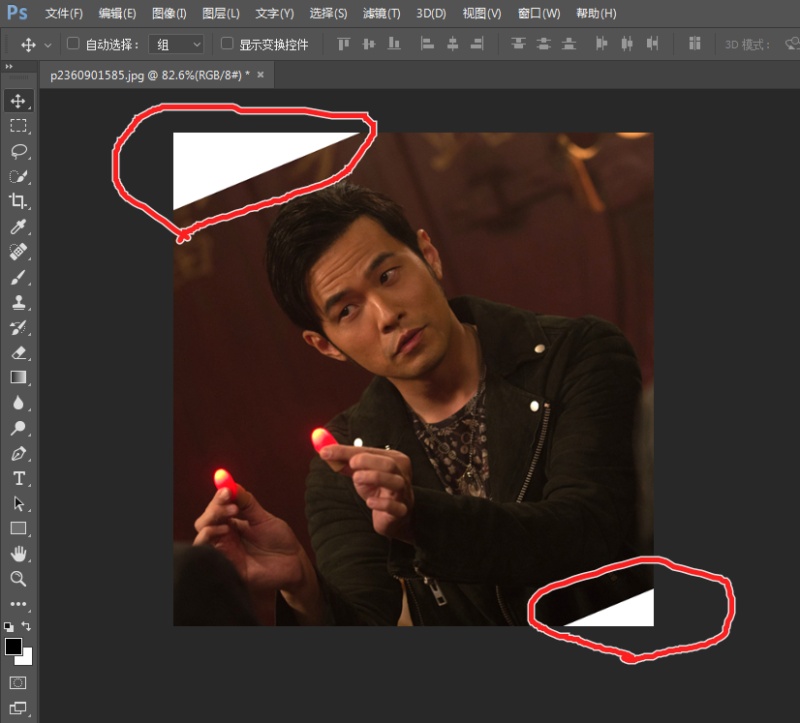The image size is (800, 723).
Task: Select the Clone Stamp tool
Action: (x=18, y=302)
